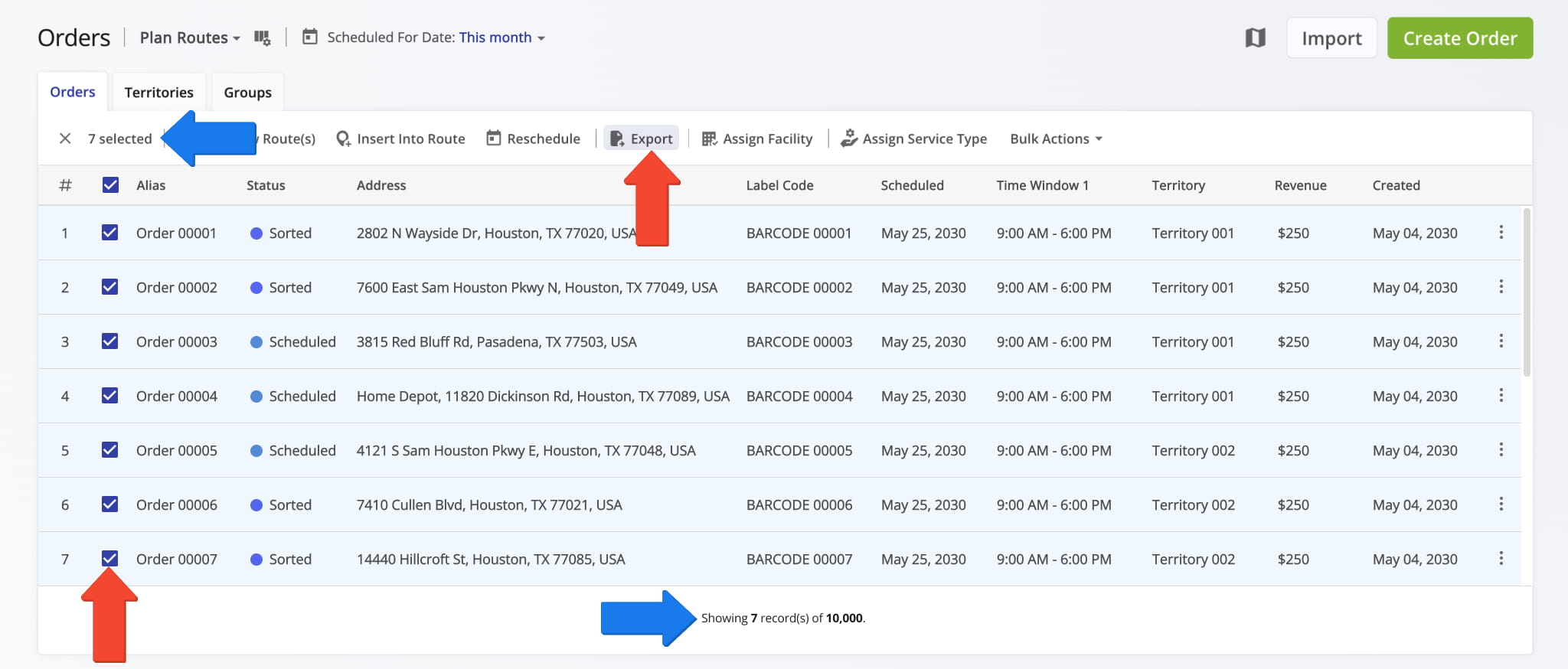This screenshot has height=669, width=1568.
Task: Sort by the Scheduled column header
Action: click(x=912, y=185)
